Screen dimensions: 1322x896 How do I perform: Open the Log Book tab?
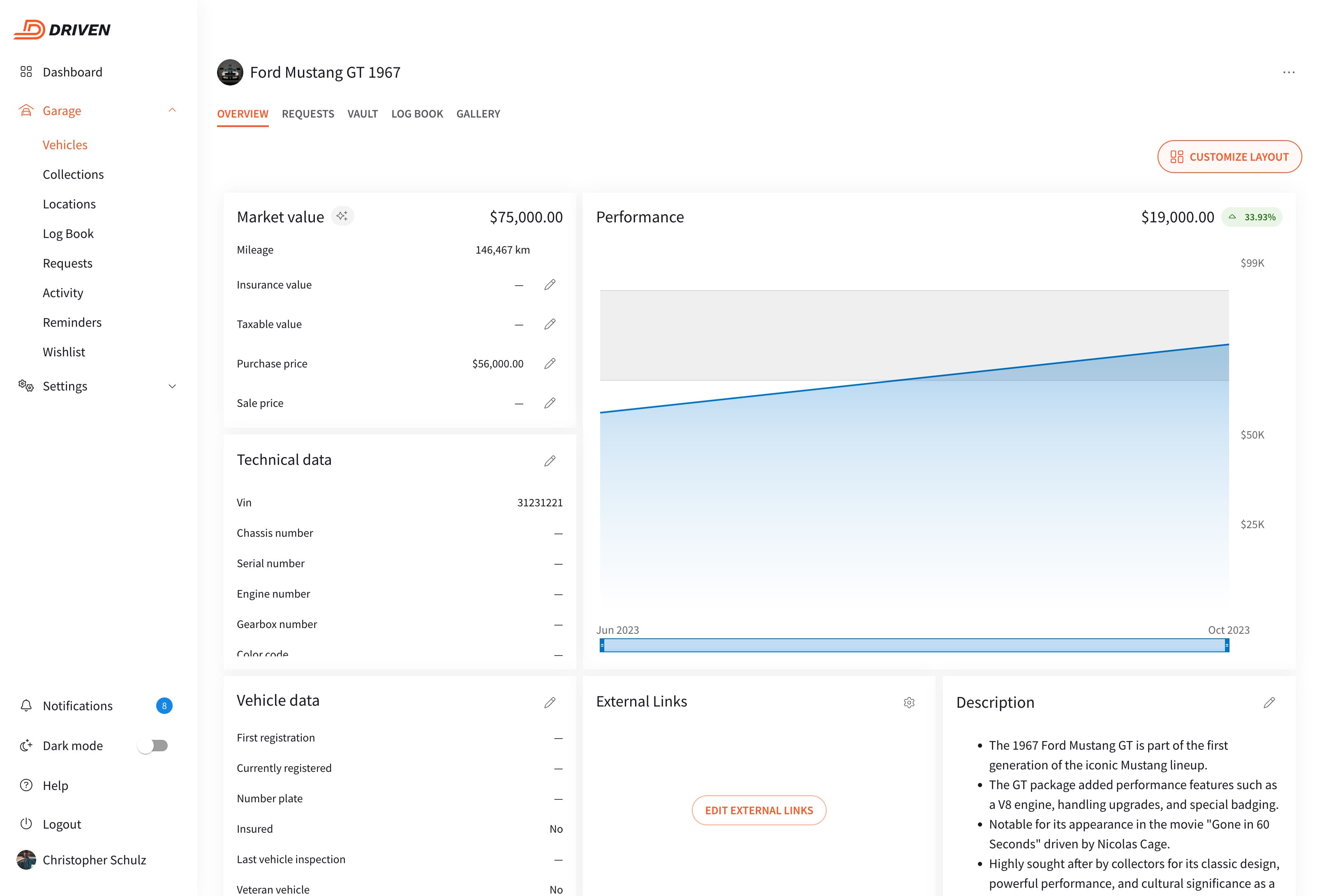point(417,114)
